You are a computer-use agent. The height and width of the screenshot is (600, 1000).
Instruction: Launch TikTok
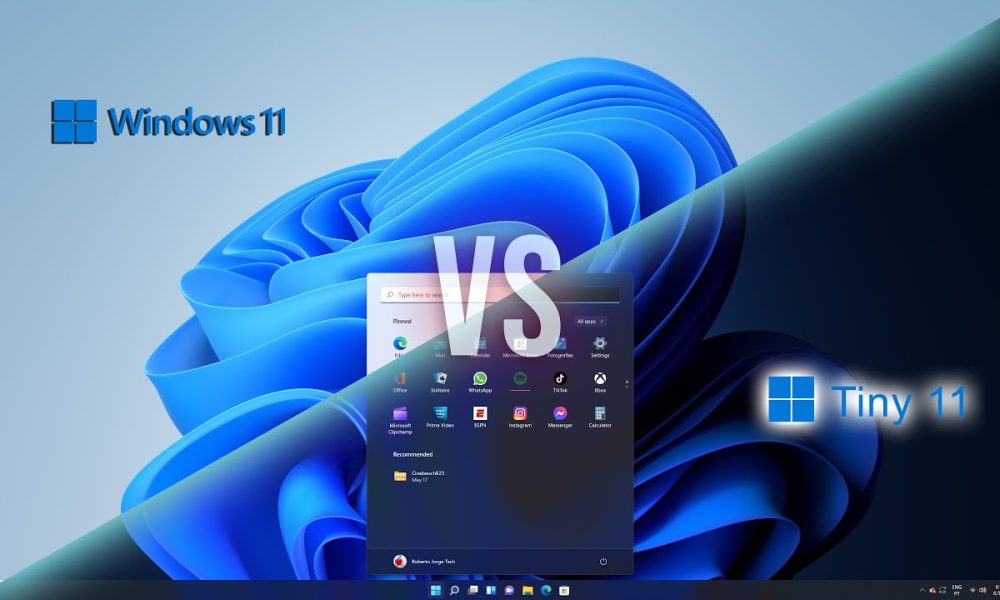tap(560, 378)
